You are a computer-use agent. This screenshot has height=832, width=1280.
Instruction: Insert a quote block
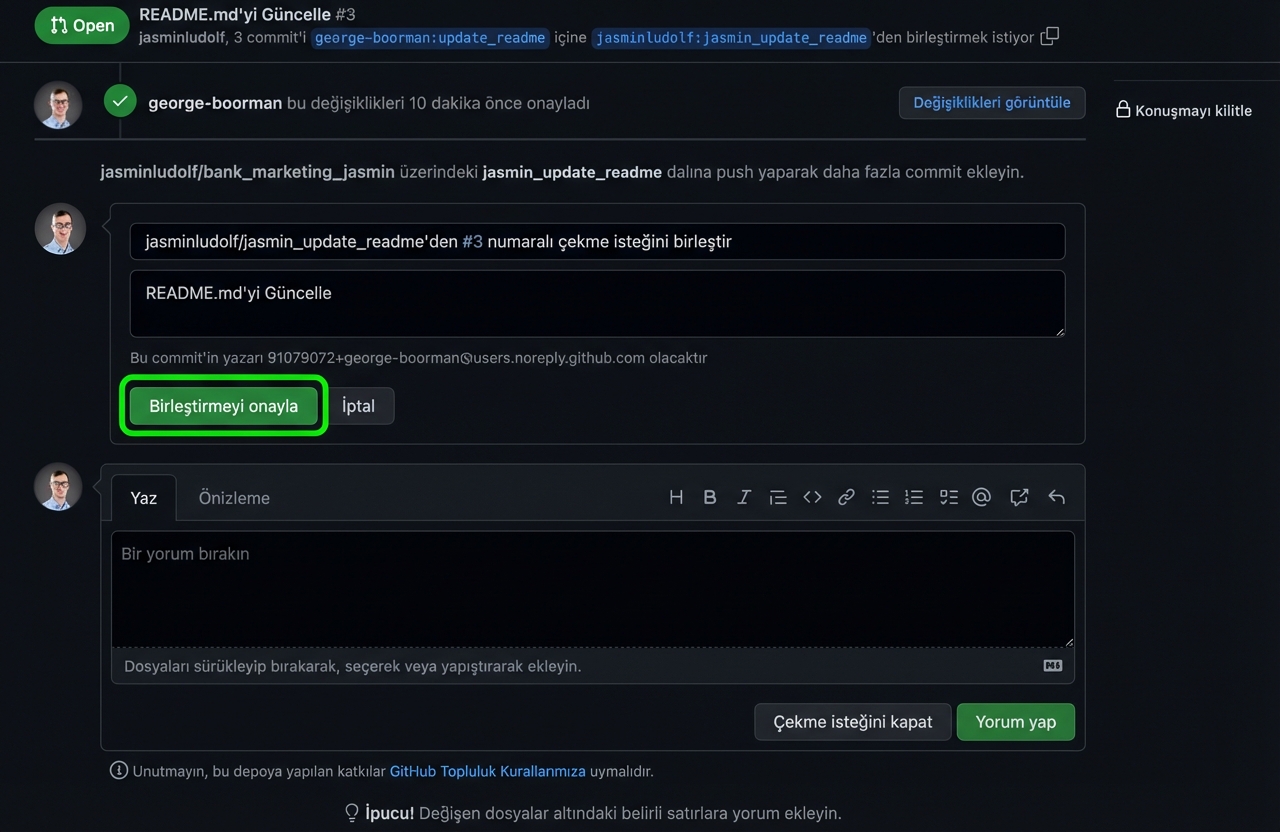pos(778,497)
